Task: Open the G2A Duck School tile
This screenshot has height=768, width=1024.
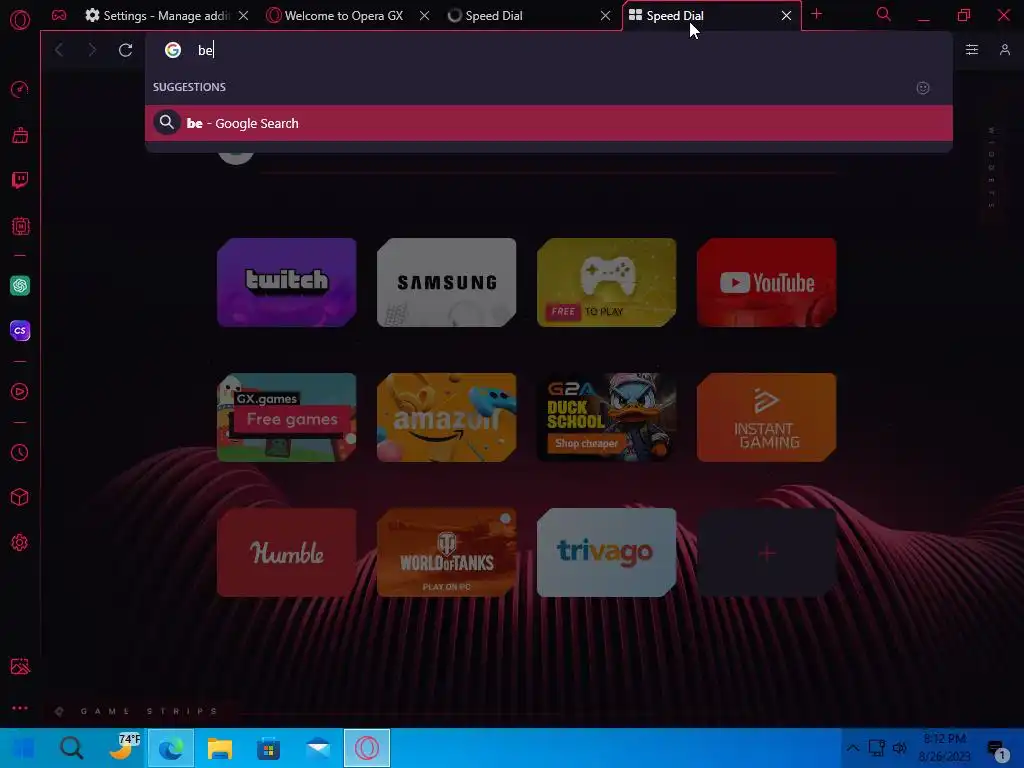Action: pos(607,417)
